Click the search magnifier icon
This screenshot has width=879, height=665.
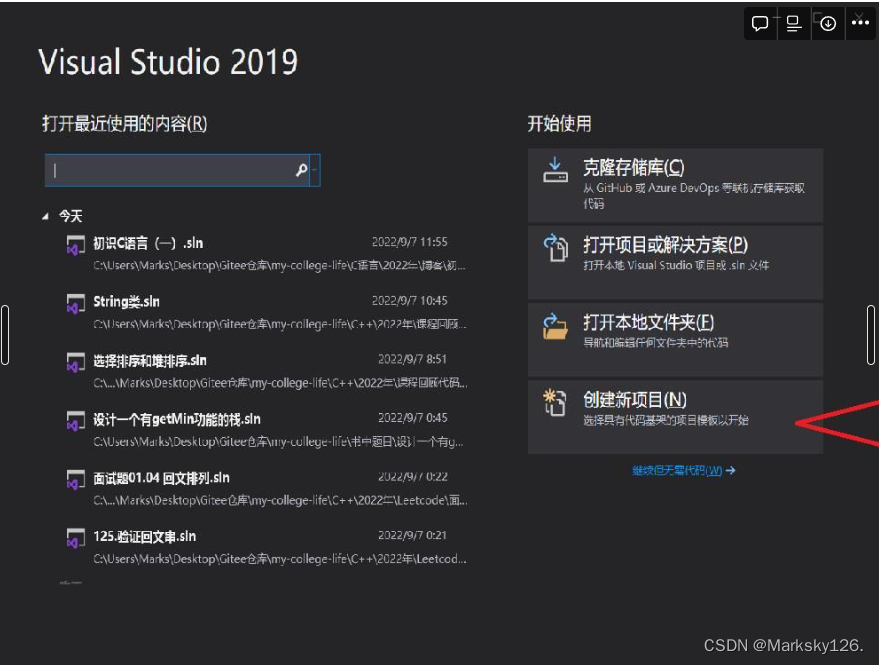click(302, 170)
